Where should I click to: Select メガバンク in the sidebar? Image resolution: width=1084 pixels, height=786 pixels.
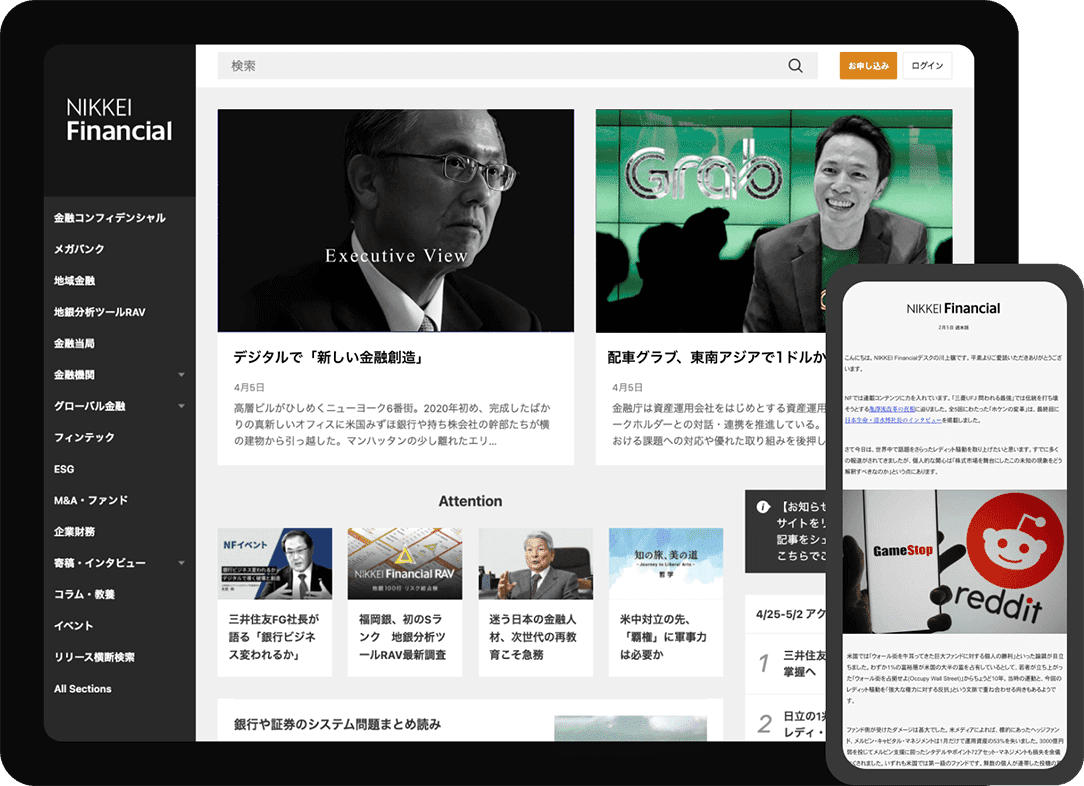click(79, 249)
